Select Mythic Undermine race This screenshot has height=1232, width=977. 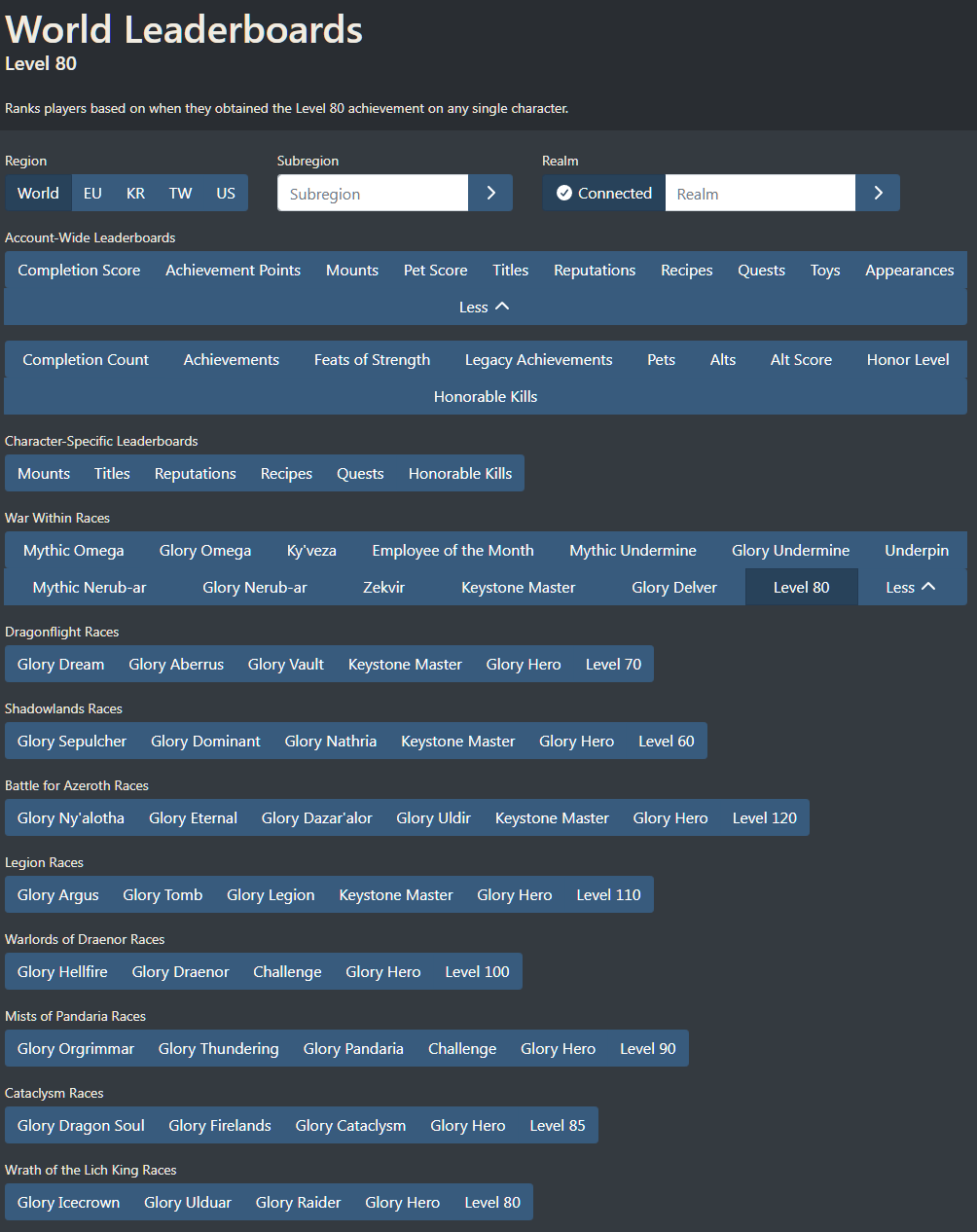633,550
